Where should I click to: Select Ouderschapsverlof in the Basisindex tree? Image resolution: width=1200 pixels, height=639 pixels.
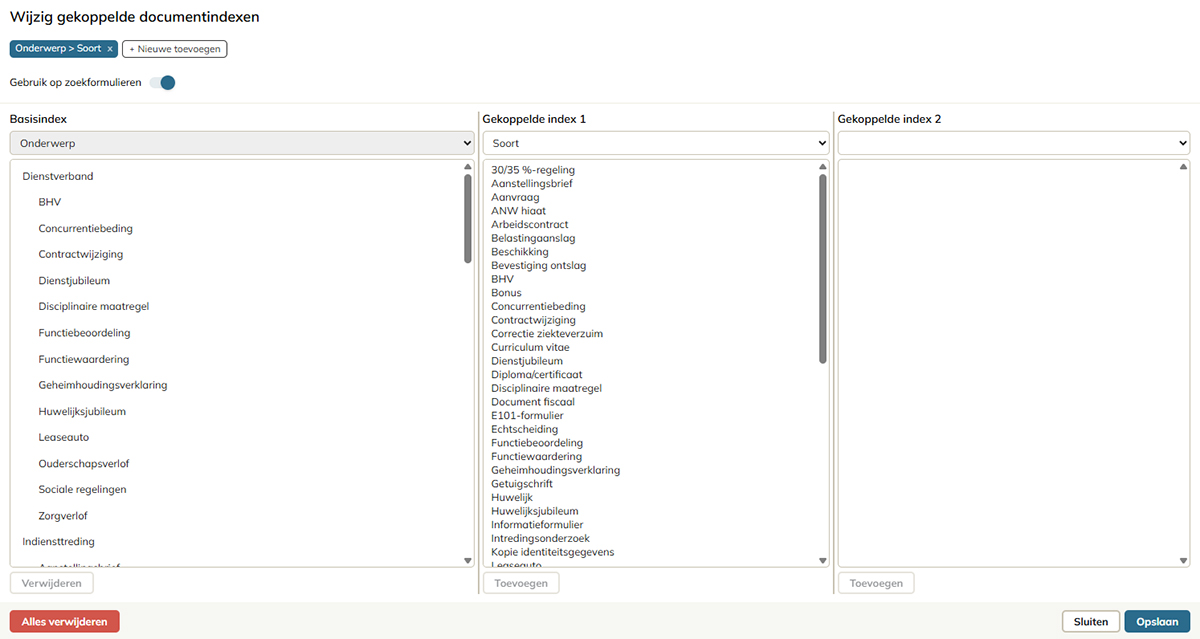click(84, 463)
